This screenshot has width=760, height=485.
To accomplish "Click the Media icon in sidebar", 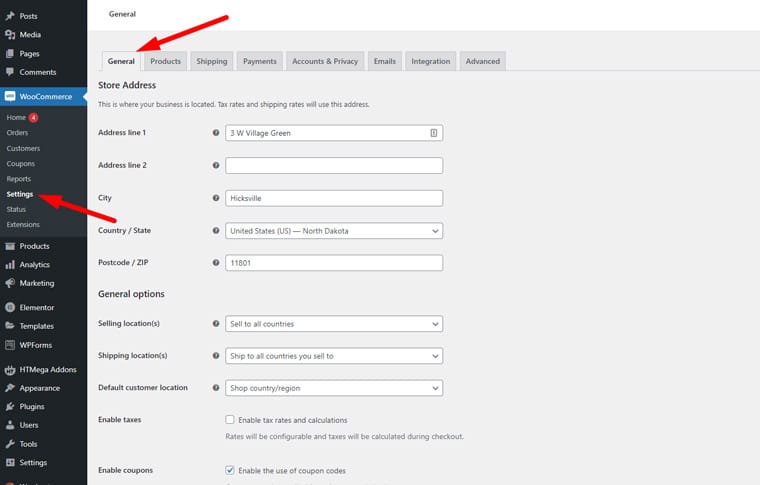I will 10,34.
